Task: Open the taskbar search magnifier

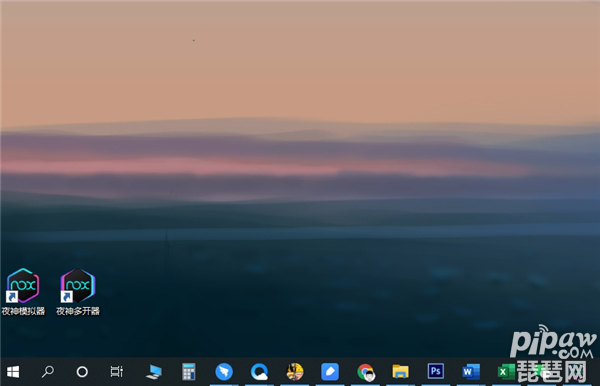Action: (48, 371)
